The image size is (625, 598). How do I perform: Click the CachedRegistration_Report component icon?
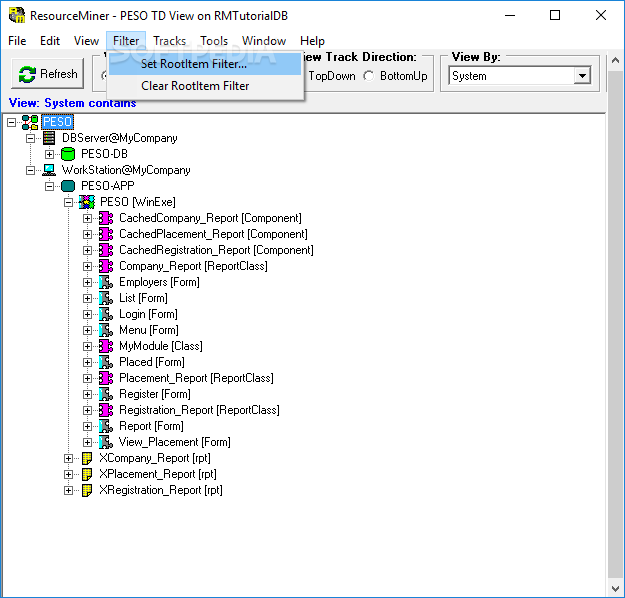(x=106, y=250)
